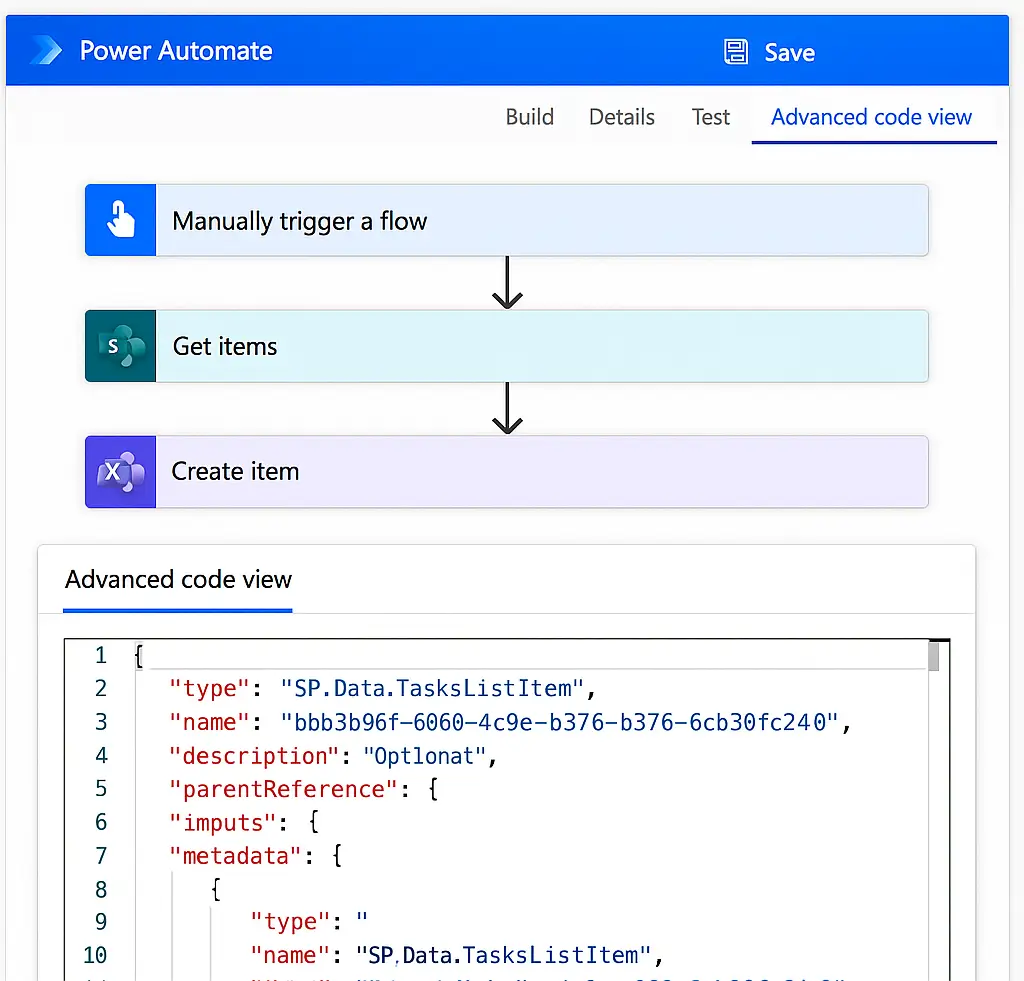Viewport: 1024px width, 981px height.
Task: Click the "name" key on line 10
Action: (x=291, y=956)
